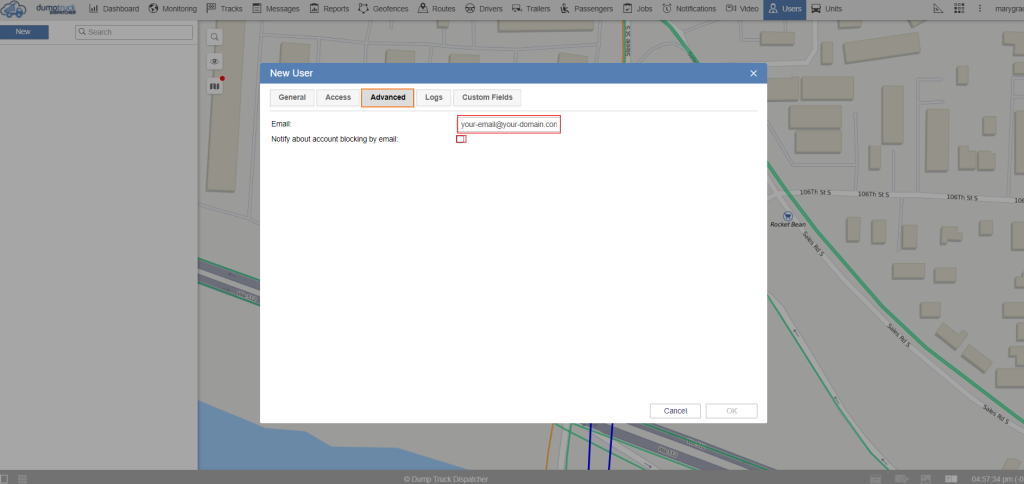Click the map search magnifier icon
Screen dimensions: 1024x484
click(x=214, y=37)
